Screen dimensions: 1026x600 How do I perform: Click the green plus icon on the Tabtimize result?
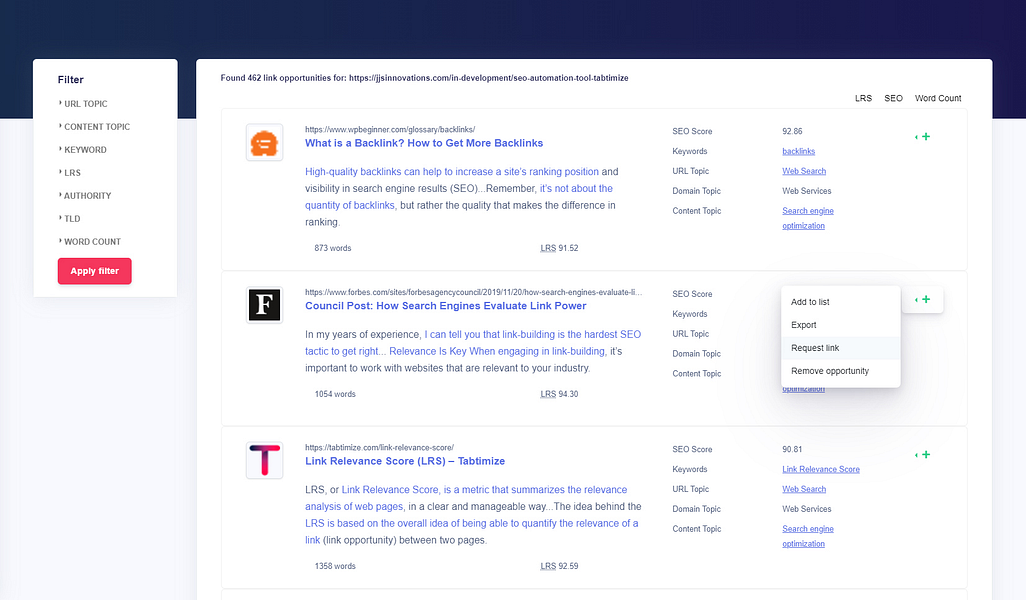point(925,454)
